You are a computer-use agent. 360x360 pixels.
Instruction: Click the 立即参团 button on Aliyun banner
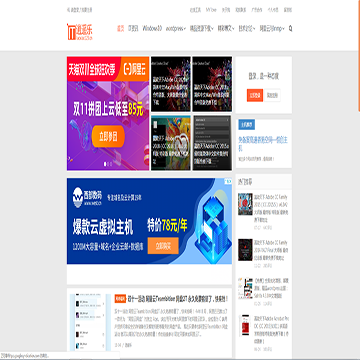(108, 136)
